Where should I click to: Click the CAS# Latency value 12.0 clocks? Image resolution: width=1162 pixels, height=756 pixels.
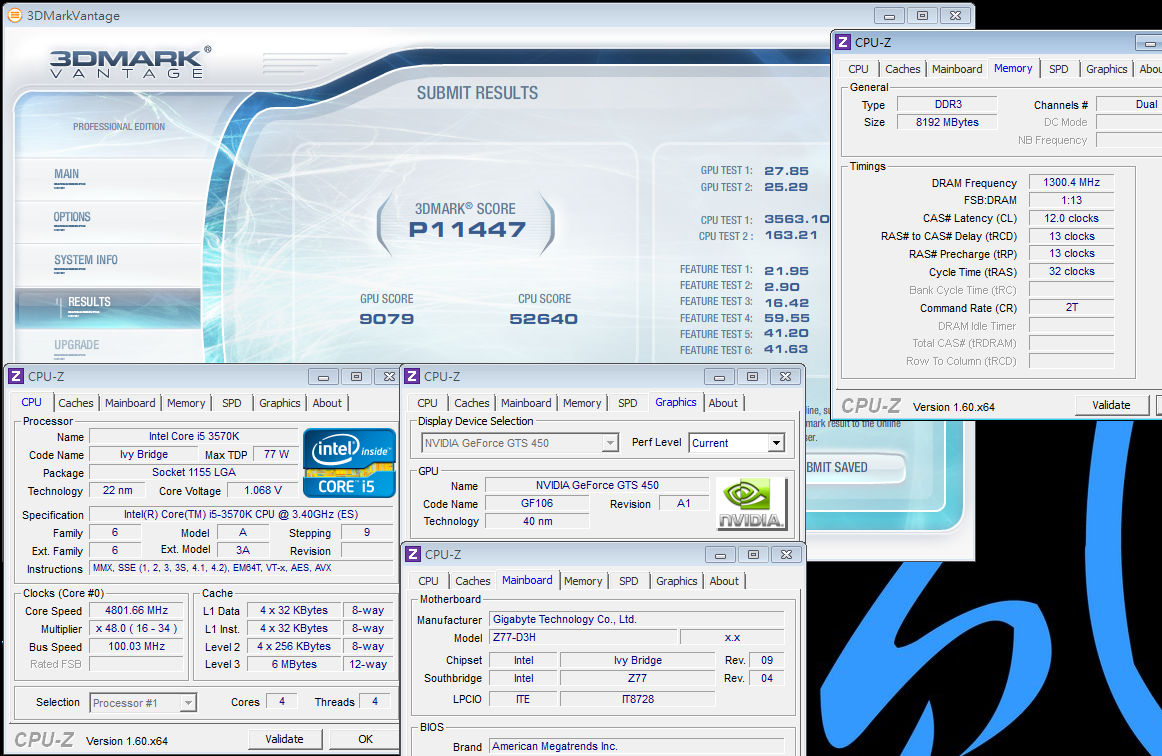1072,219
